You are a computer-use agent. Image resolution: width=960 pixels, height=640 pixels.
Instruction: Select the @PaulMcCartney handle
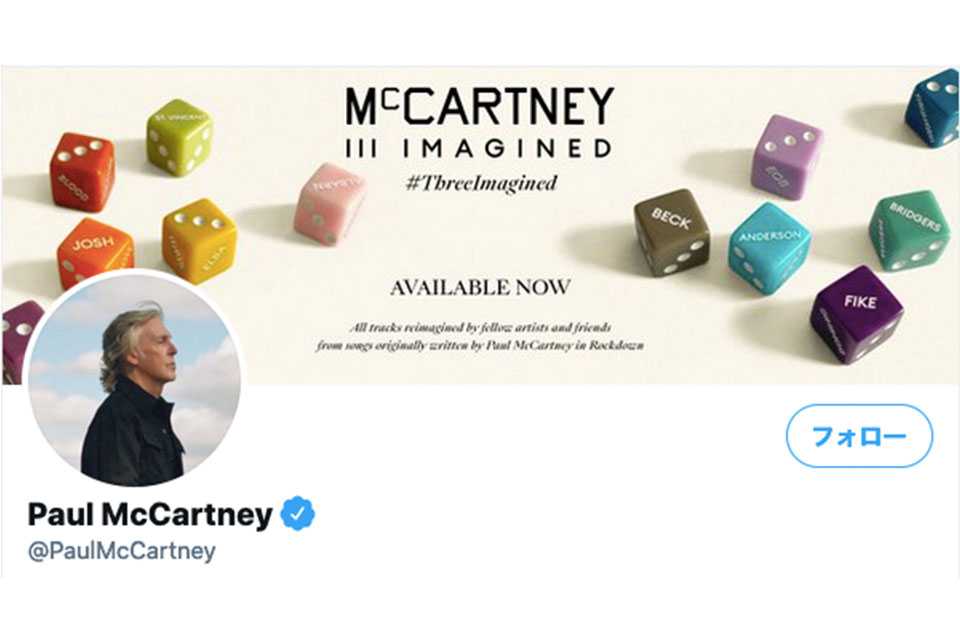(x=122, y=551)
